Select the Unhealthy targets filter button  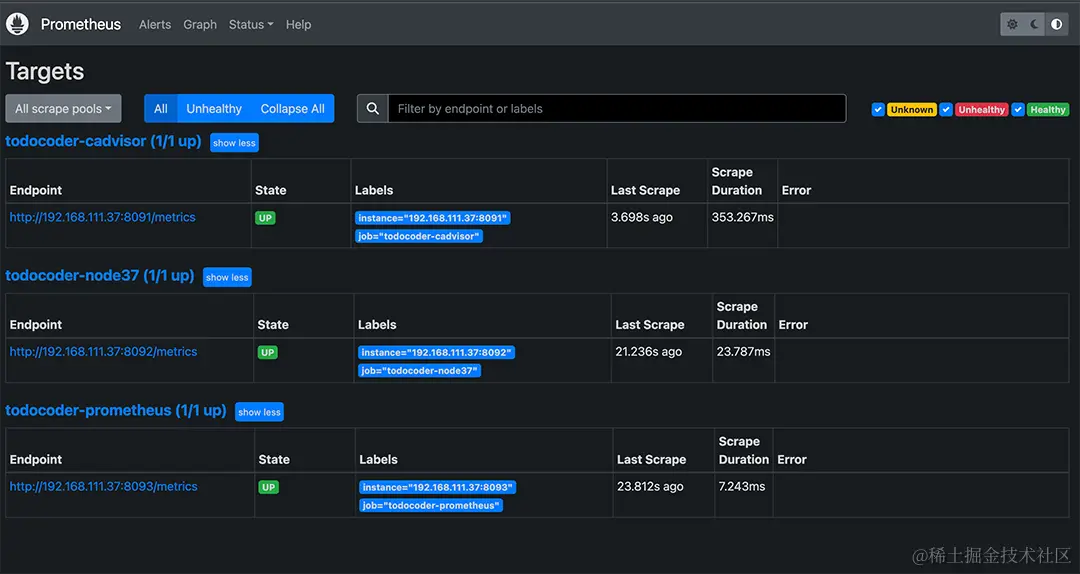click(x=214, y=108)
